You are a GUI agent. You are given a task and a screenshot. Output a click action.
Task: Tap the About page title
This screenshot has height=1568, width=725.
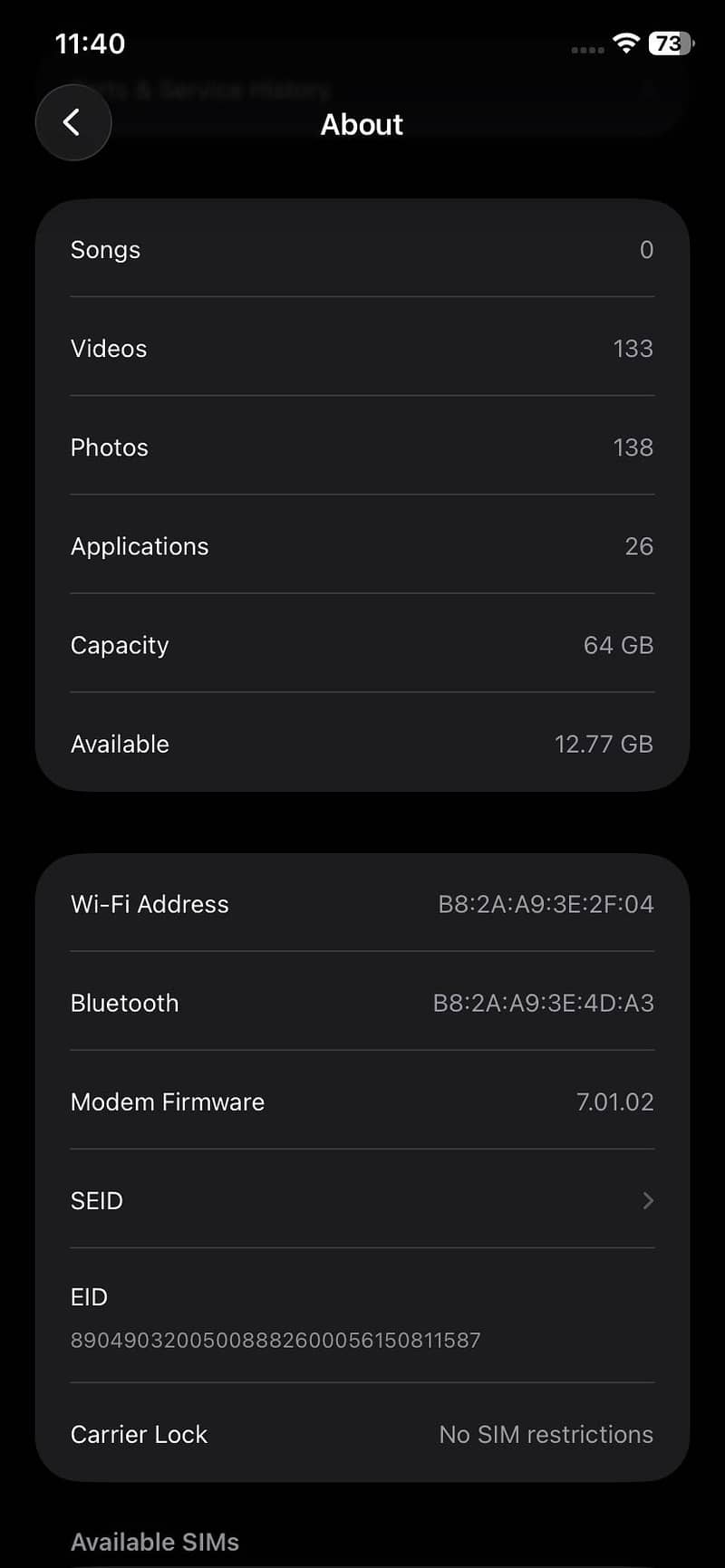click(362, 124)
